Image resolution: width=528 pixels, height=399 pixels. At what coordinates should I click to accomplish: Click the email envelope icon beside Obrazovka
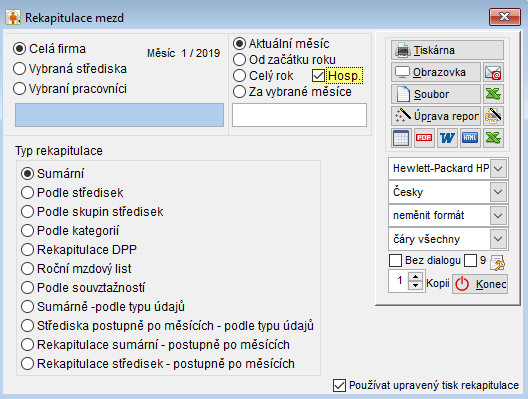click(x=493, y=72)
